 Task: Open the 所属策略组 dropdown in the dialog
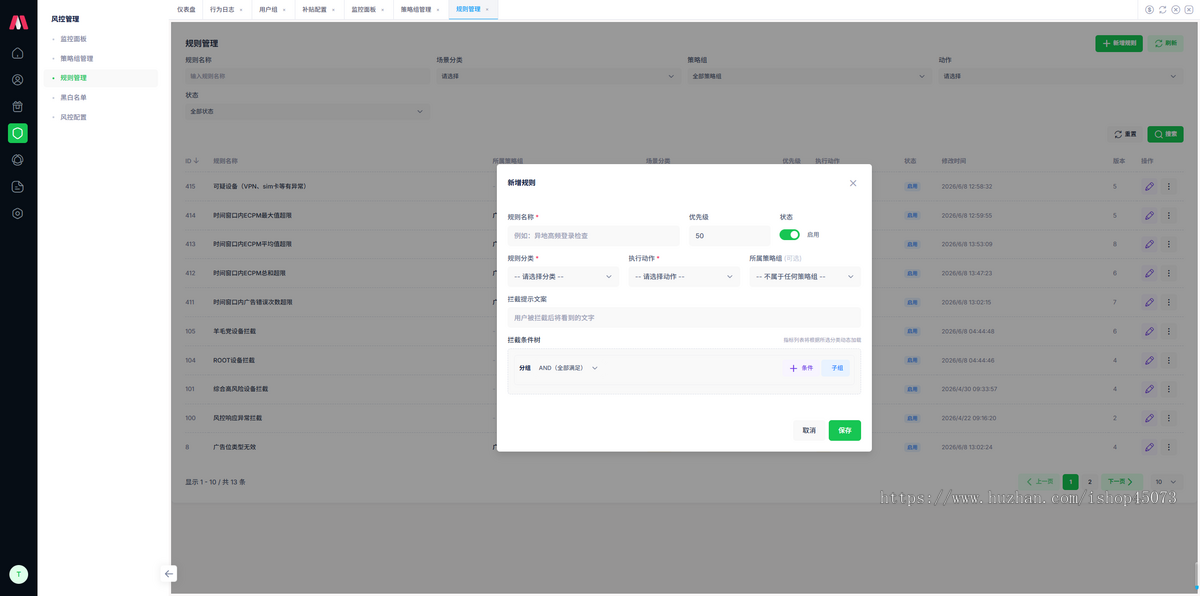click(x=805, y=277)
